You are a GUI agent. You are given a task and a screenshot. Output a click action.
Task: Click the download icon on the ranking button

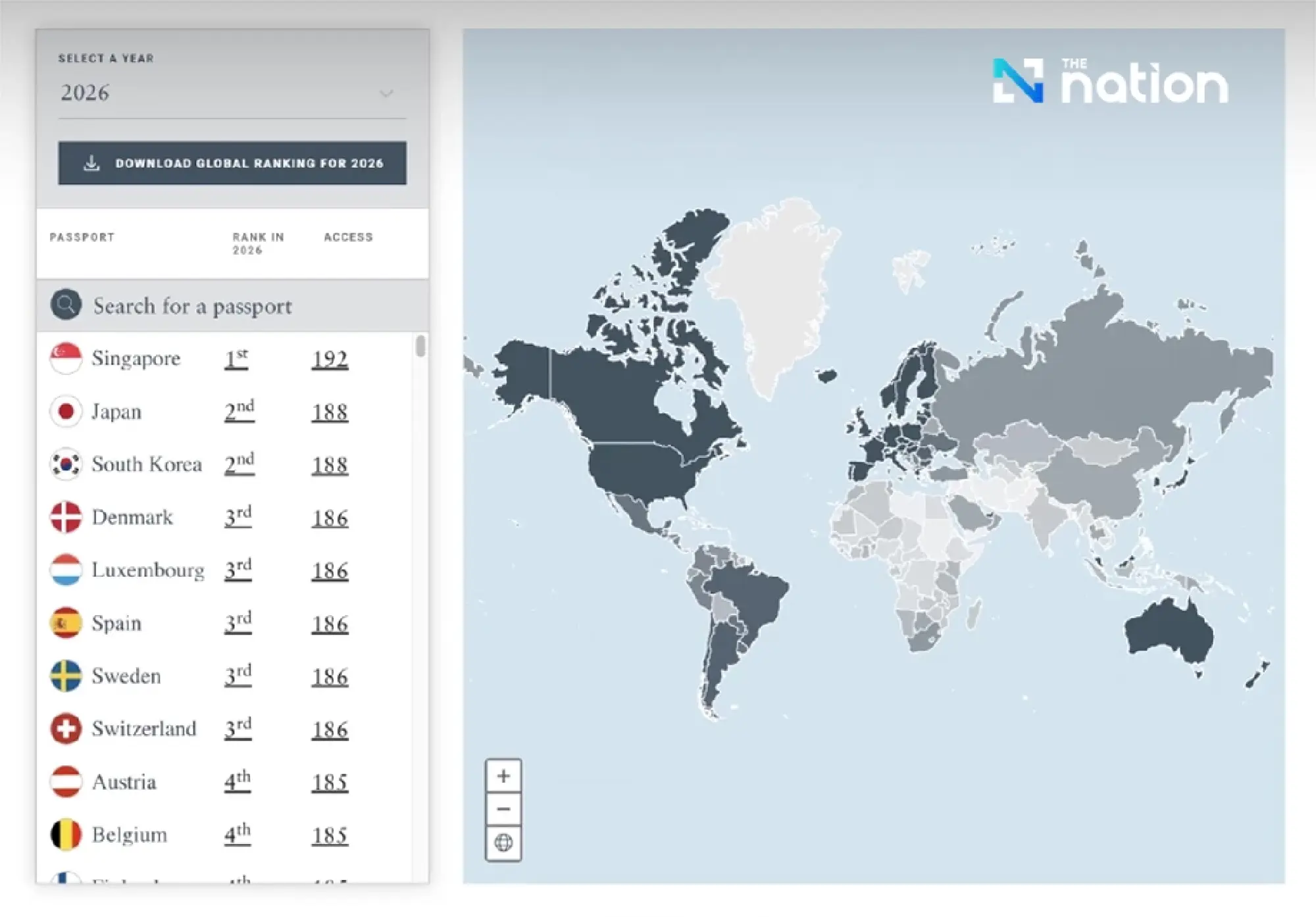[91, 163]
